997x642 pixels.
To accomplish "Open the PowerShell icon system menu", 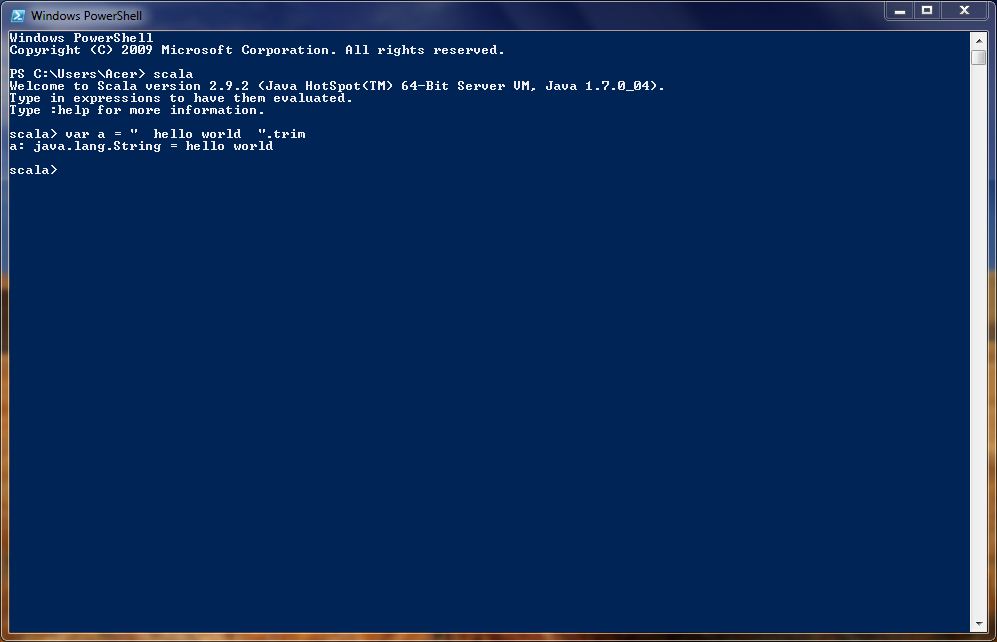I will (18, 15).
